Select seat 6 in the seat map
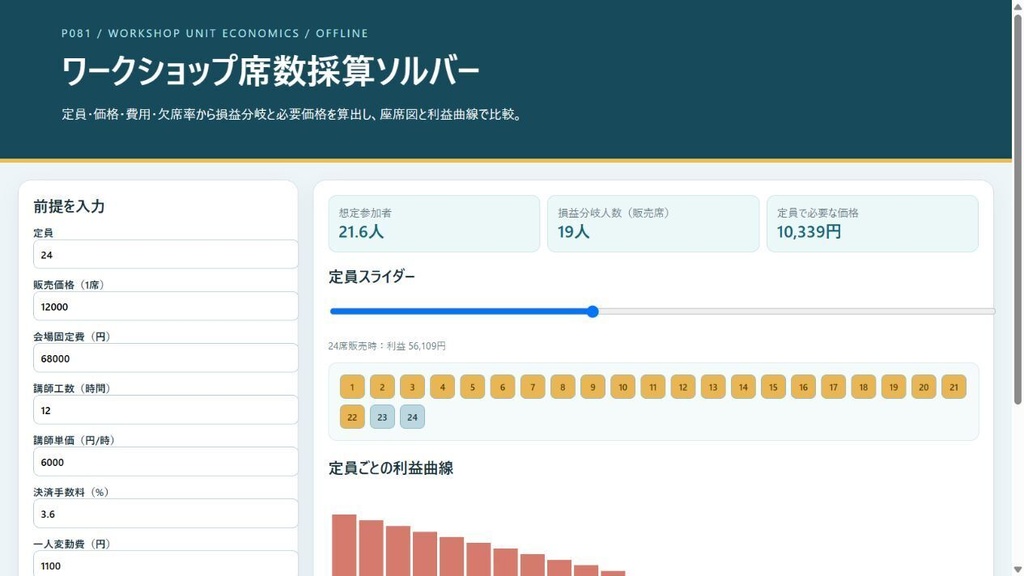Image resolution: width=1024 pixels, height=576 pixels. 502,387
